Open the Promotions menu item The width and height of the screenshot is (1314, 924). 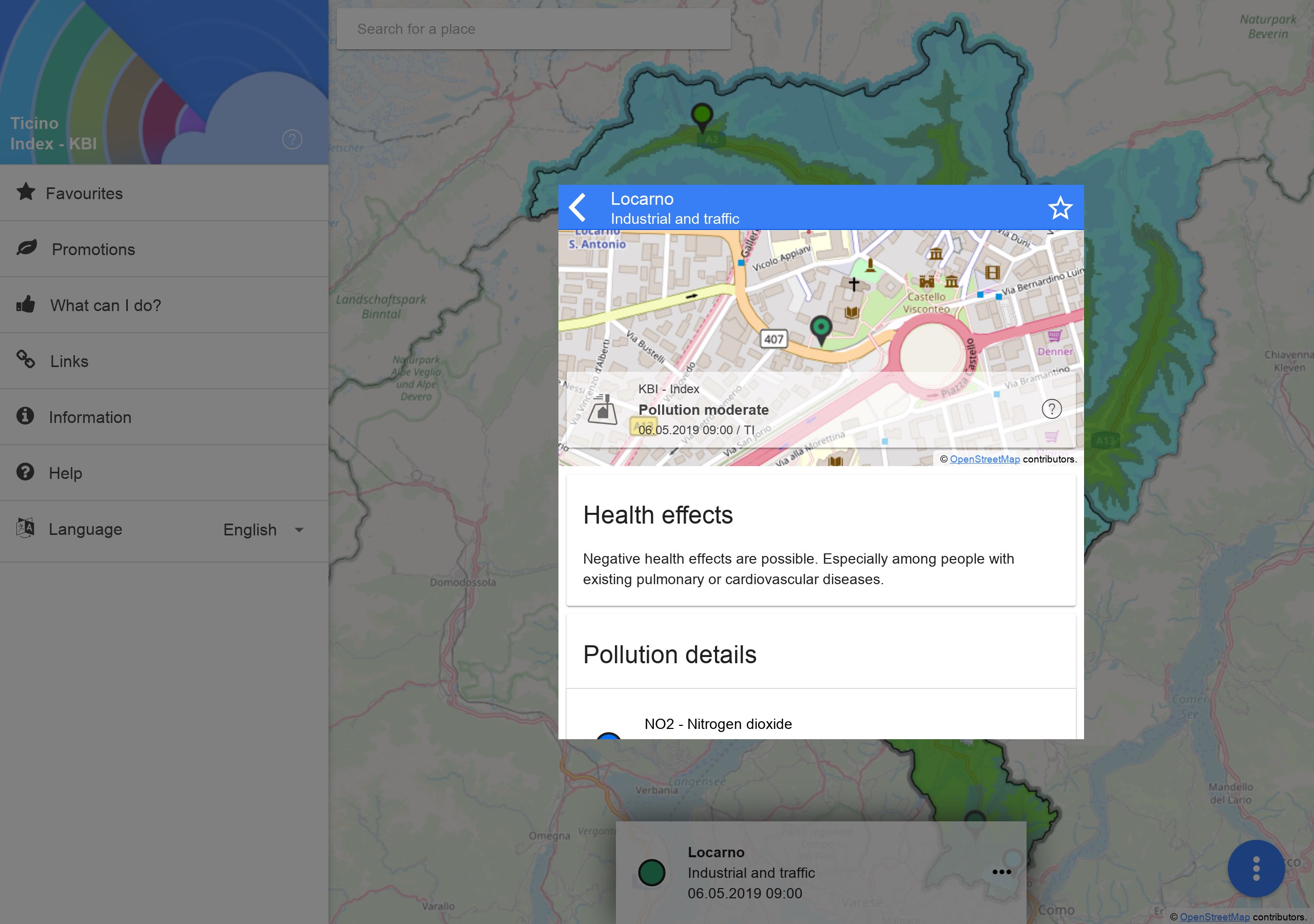point(93,249)
